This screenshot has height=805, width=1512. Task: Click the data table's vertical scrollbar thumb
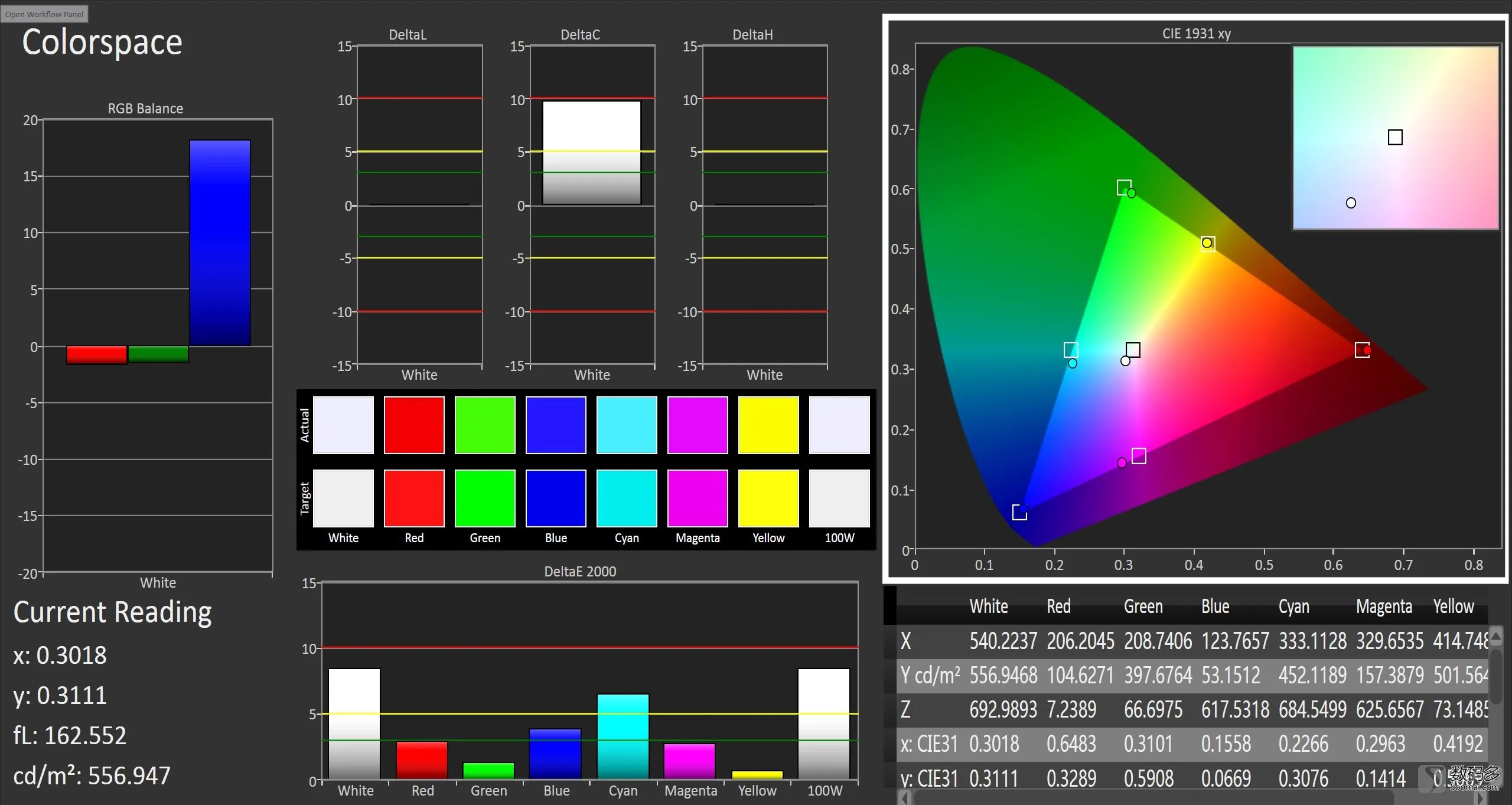point(1495,676)
